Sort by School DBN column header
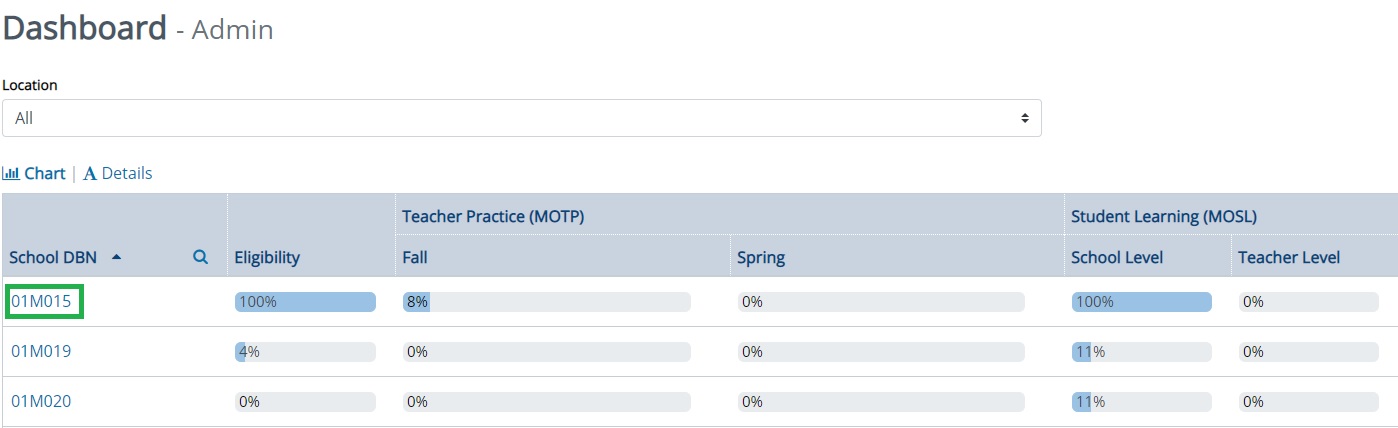Image resolution: width=1398 pixels, height=428 pixels. tap(53, 257)
